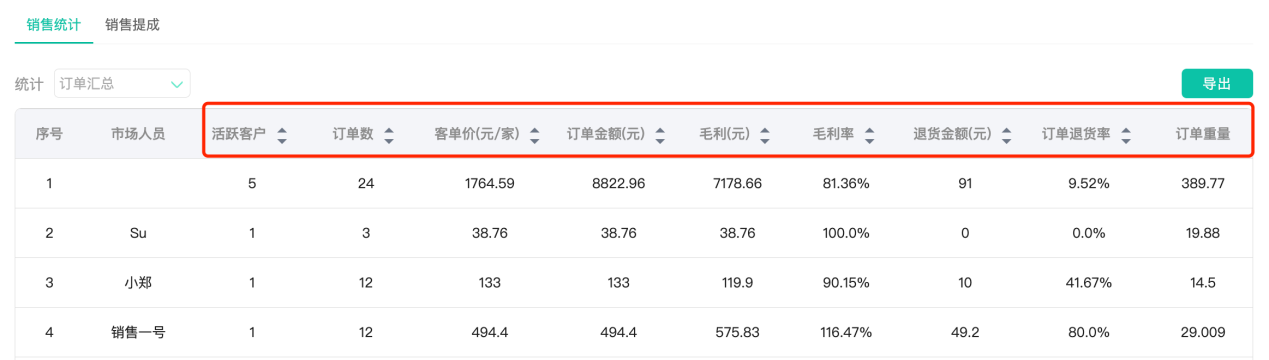Click the 序号 column header
The height and width of the screenshot is (360, 1269).
tap(49, 134)
